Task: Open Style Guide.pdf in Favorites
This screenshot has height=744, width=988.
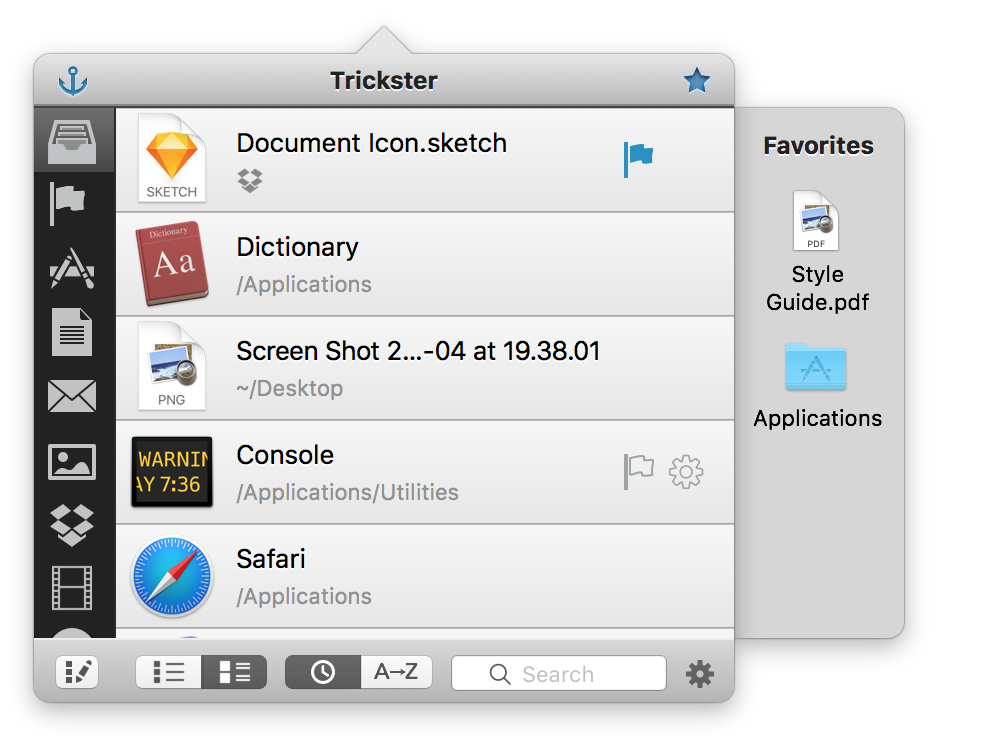Action: tap(816, 220)
